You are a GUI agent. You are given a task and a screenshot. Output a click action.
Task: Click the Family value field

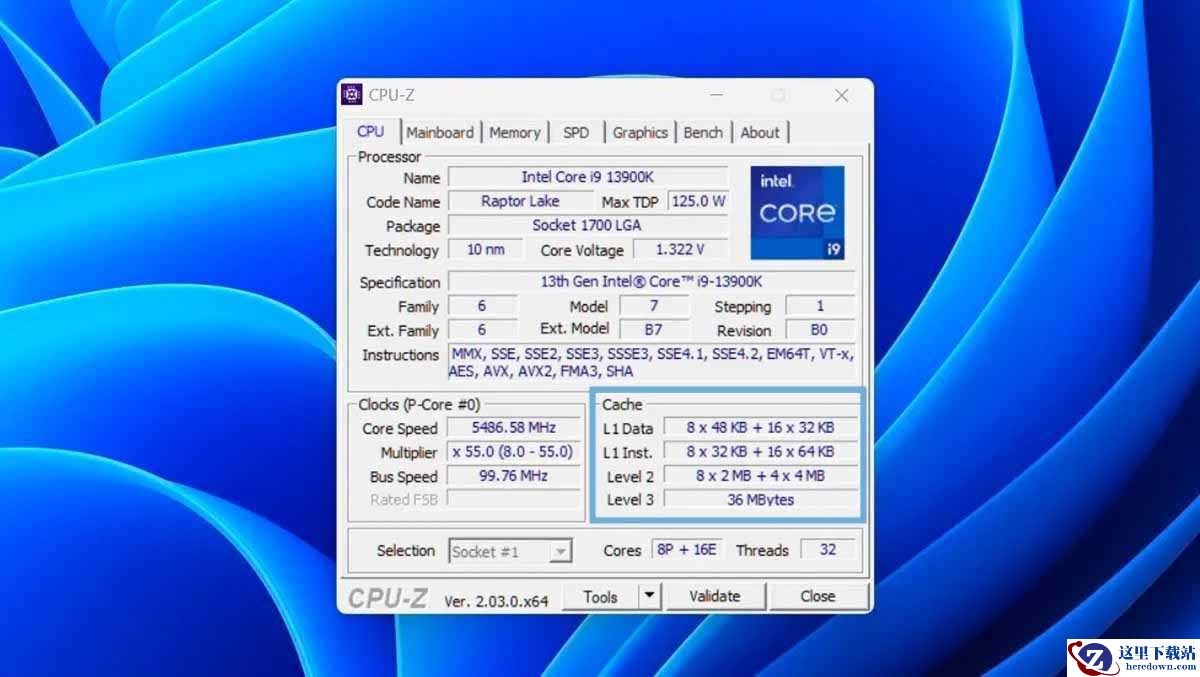coord(482,306)
